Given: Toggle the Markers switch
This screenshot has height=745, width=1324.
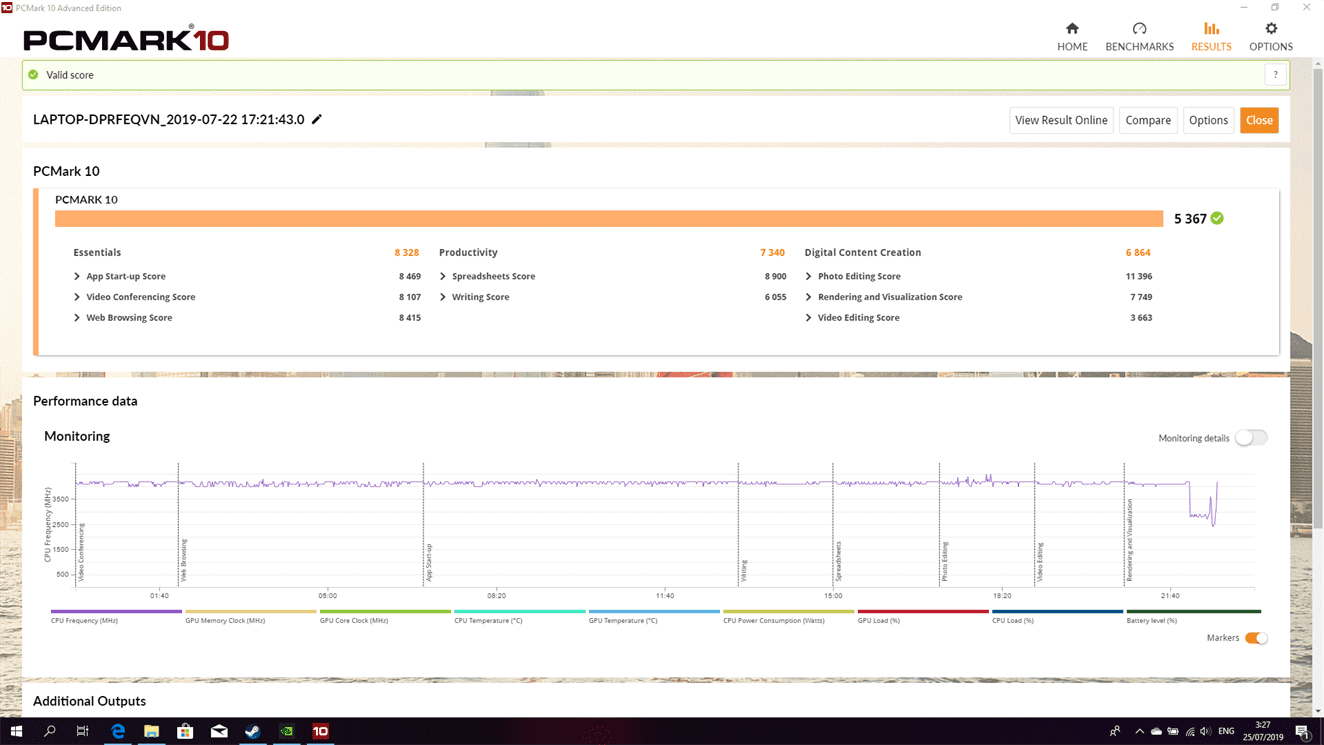Looking at the screenshot, I should (x=1256, y=638).
